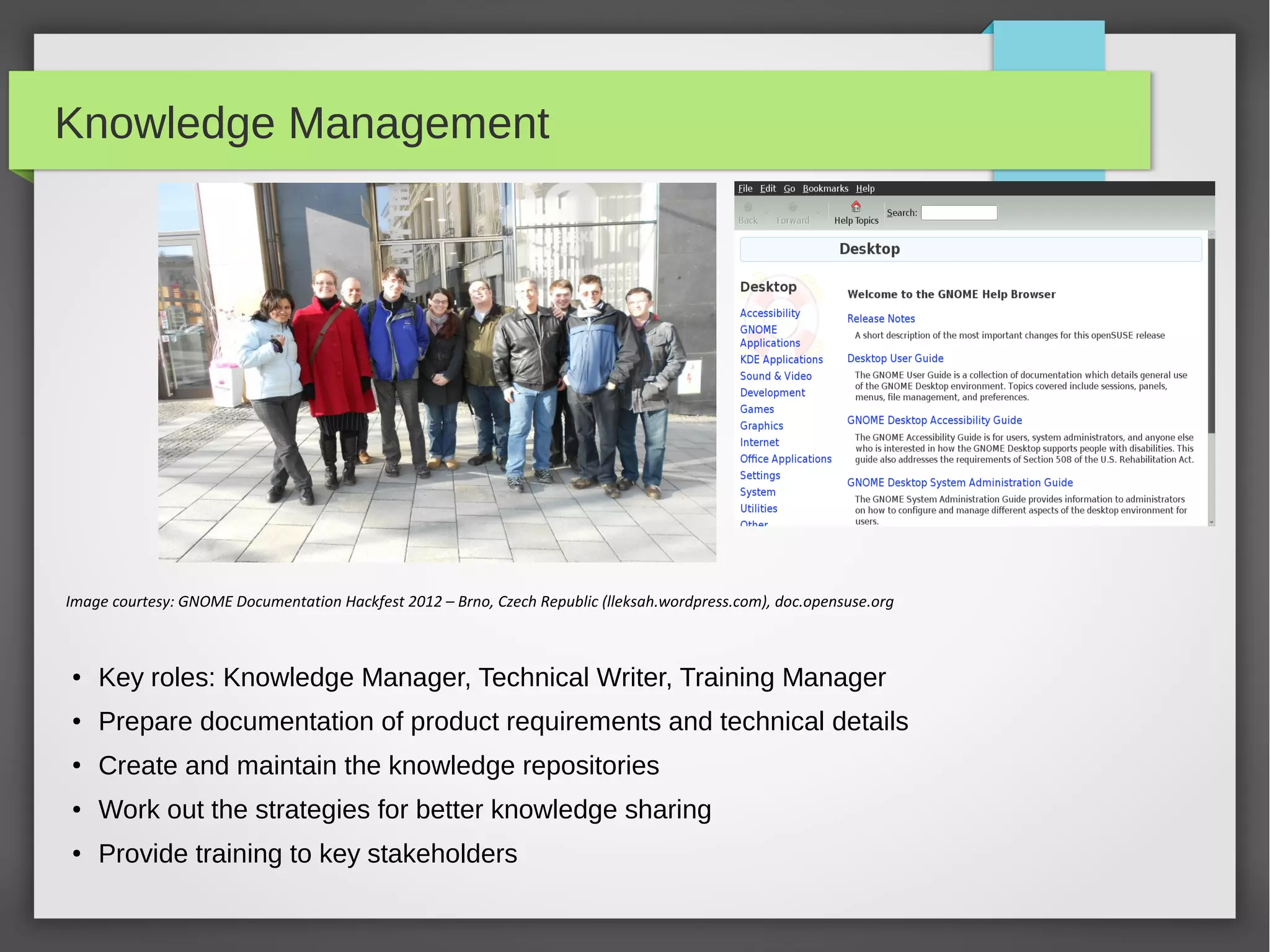This screenshot has height=952, width=1270.
Task: Open GNOME Desktop Accessibility Guide link
Action: [934, 420]
